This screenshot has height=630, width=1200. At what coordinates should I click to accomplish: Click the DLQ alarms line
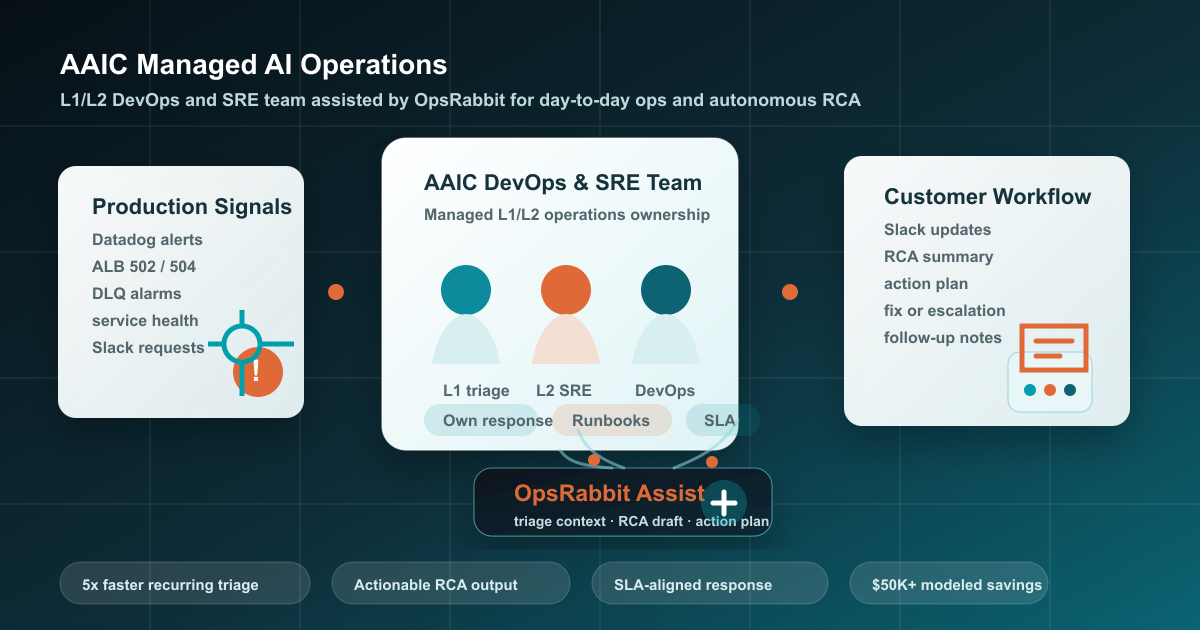coord(137,294)
